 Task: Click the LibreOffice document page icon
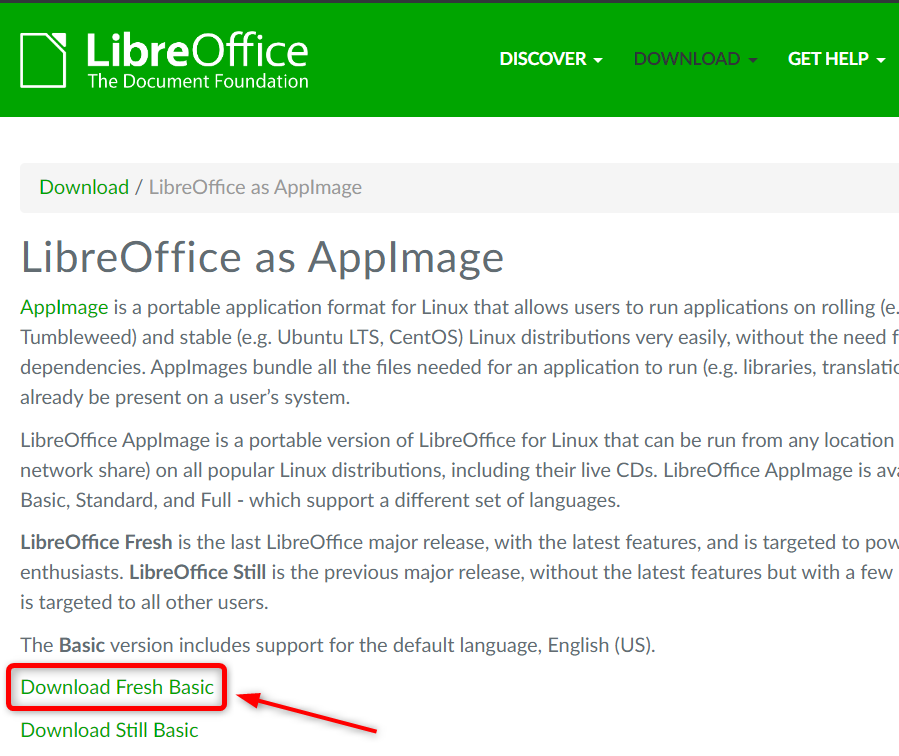click(42, 58)
